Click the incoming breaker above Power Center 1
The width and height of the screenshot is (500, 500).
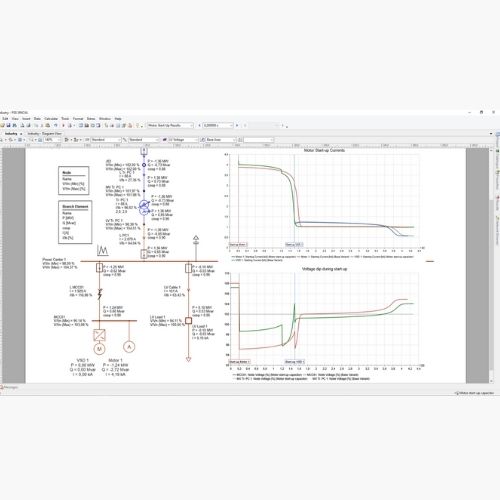pyautogui.click(x=144, y=255)
